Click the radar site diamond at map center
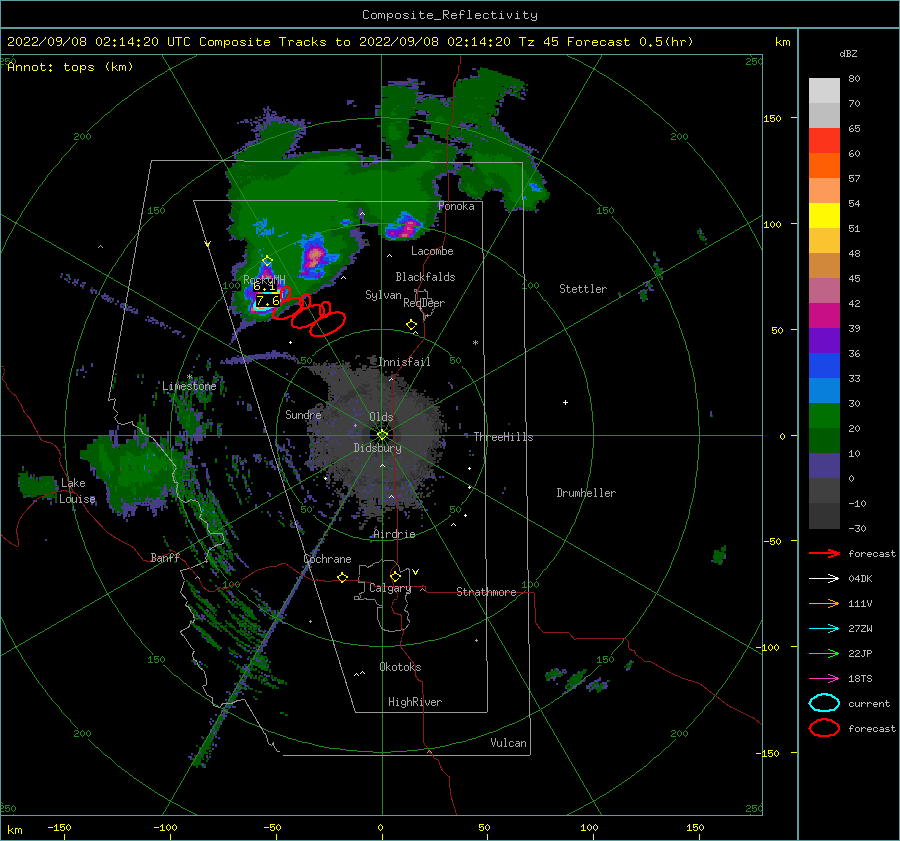 pos(382,435)
